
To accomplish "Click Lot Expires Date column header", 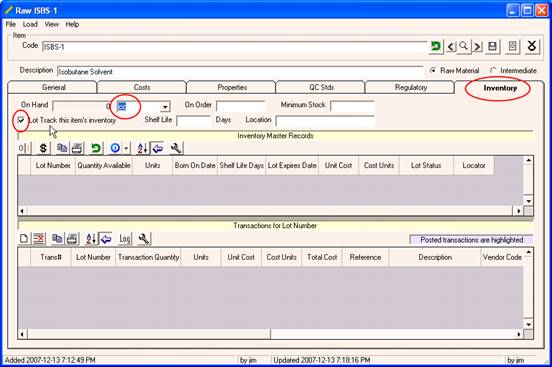I will tap(292, 166).
